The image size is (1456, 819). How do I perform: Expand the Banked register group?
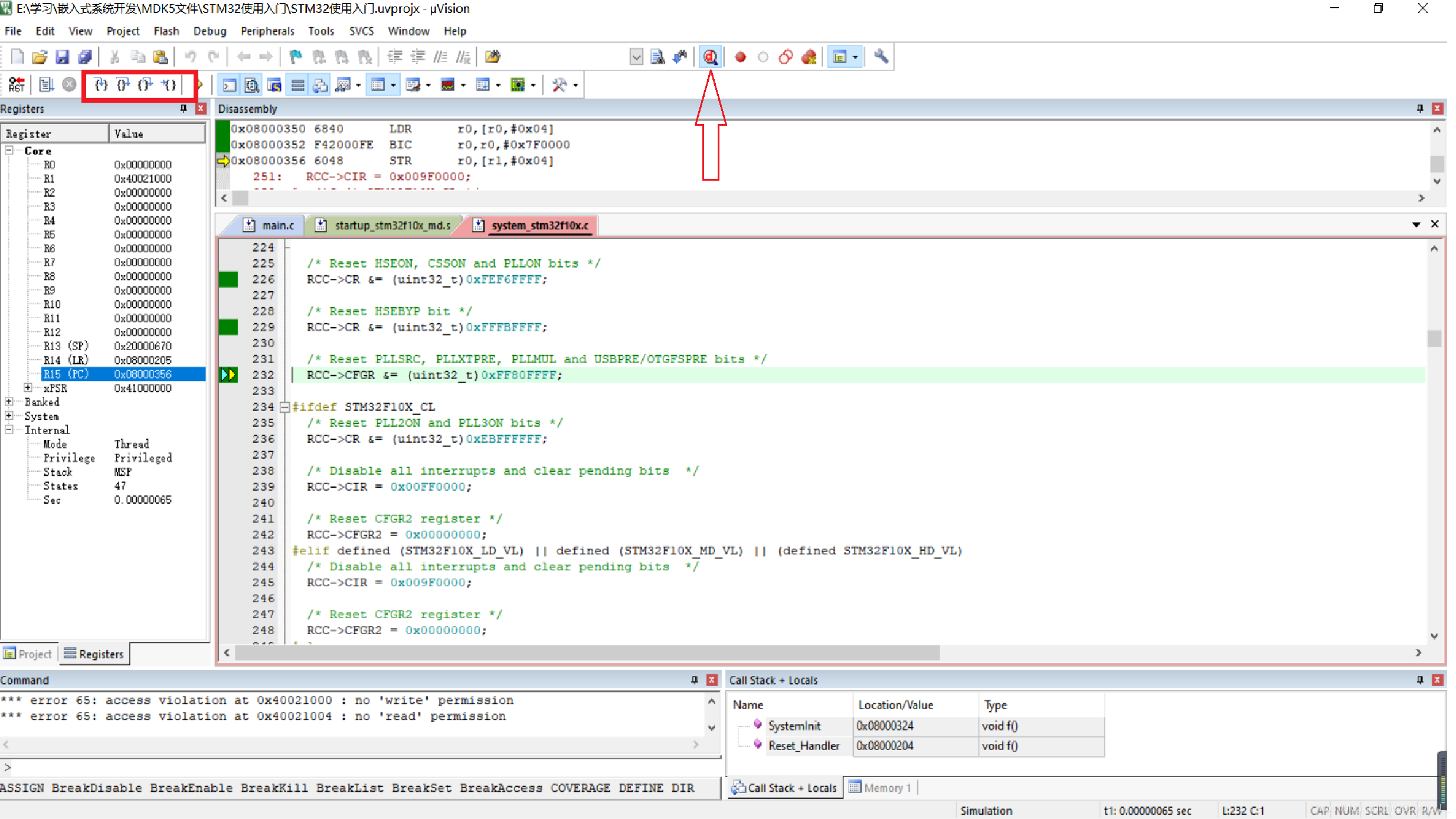point(9,402)
